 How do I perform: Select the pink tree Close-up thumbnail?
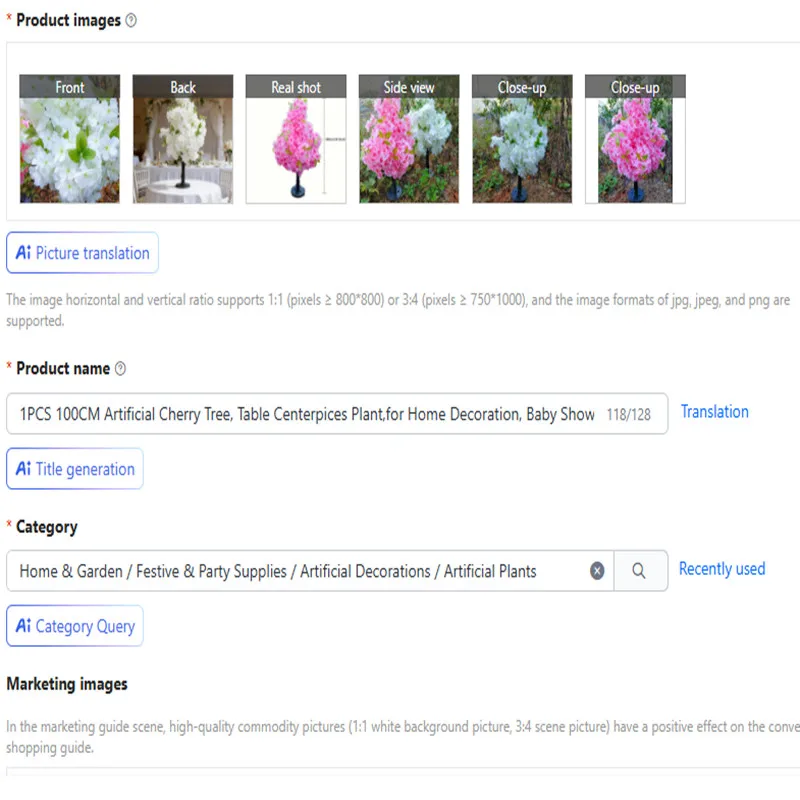[x=635, y=139]
